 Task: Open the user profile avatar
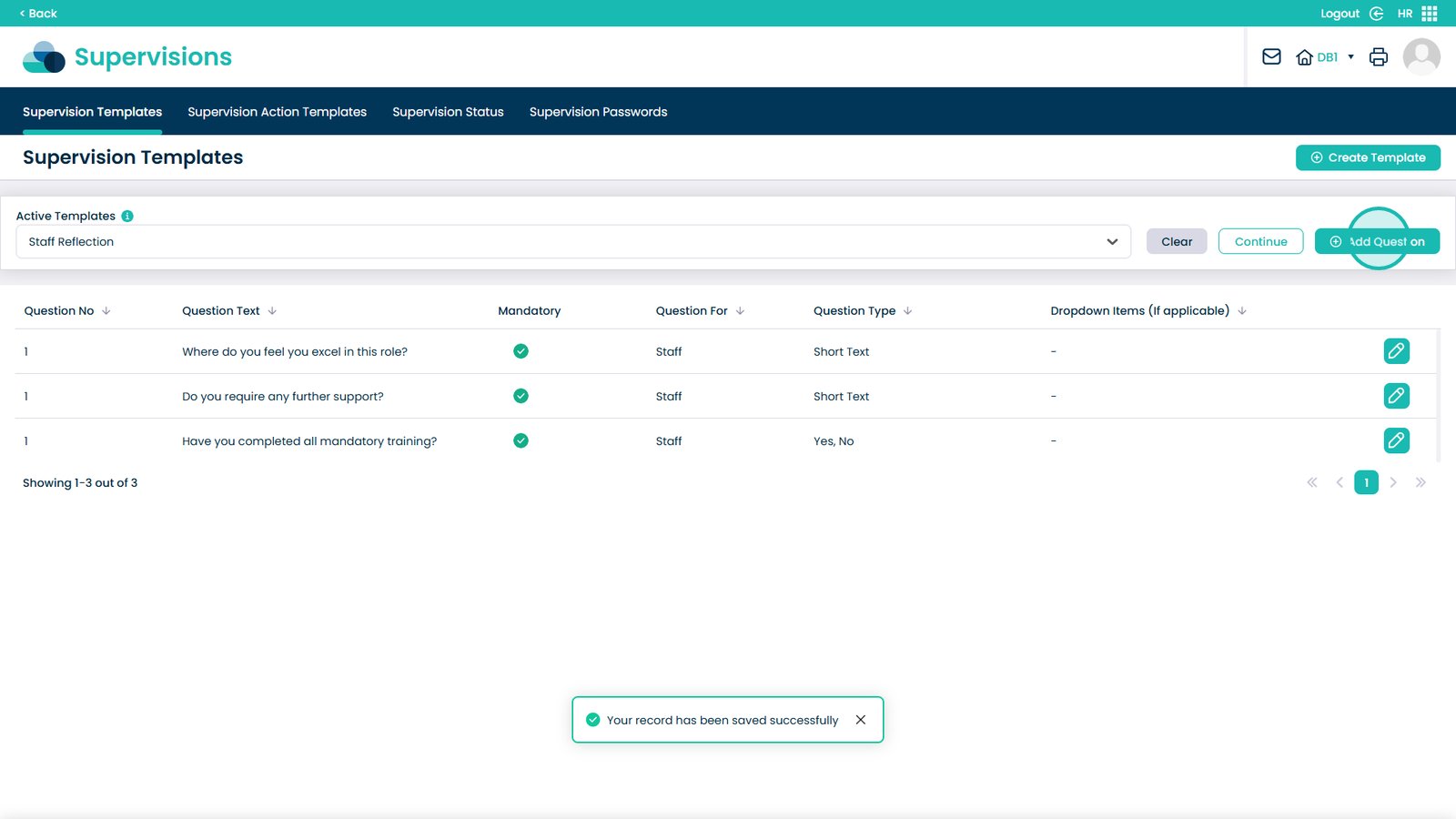tap(1421, 57)
